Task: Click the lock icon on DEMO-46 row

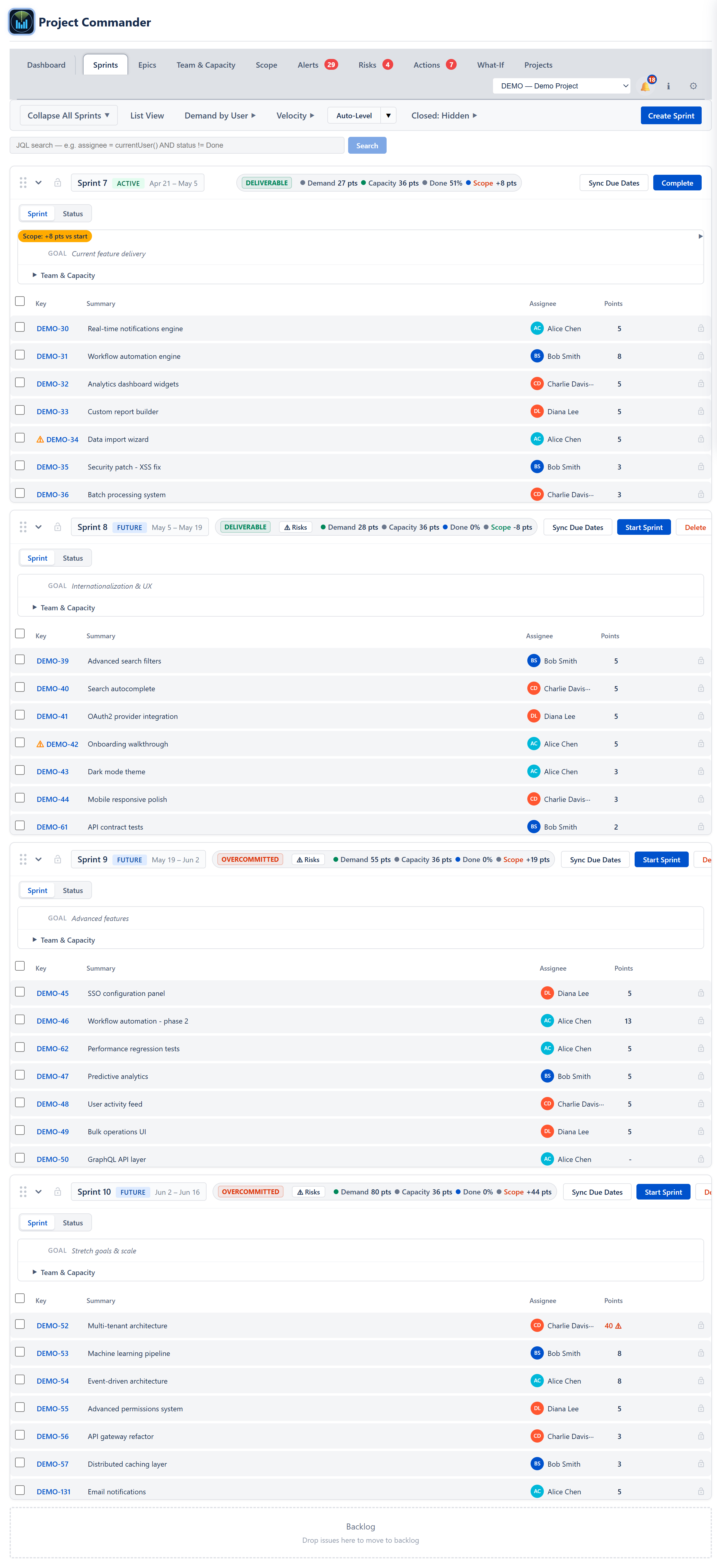Action: [700, 1021]
